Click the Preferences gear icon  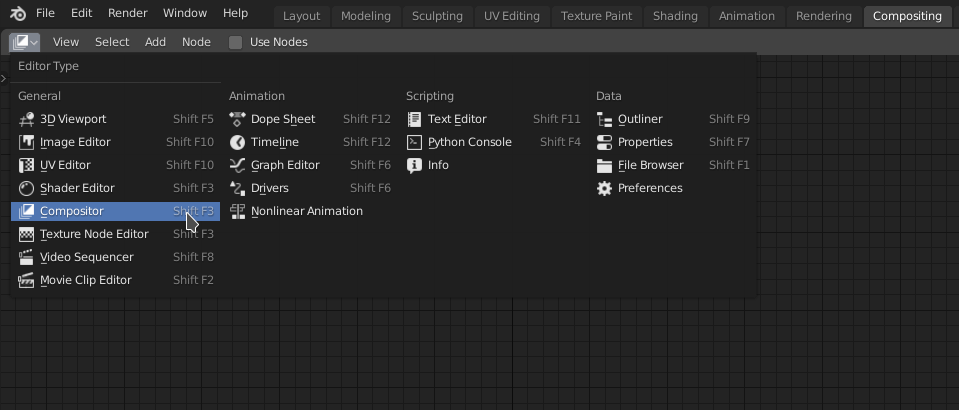pos(604,188)
